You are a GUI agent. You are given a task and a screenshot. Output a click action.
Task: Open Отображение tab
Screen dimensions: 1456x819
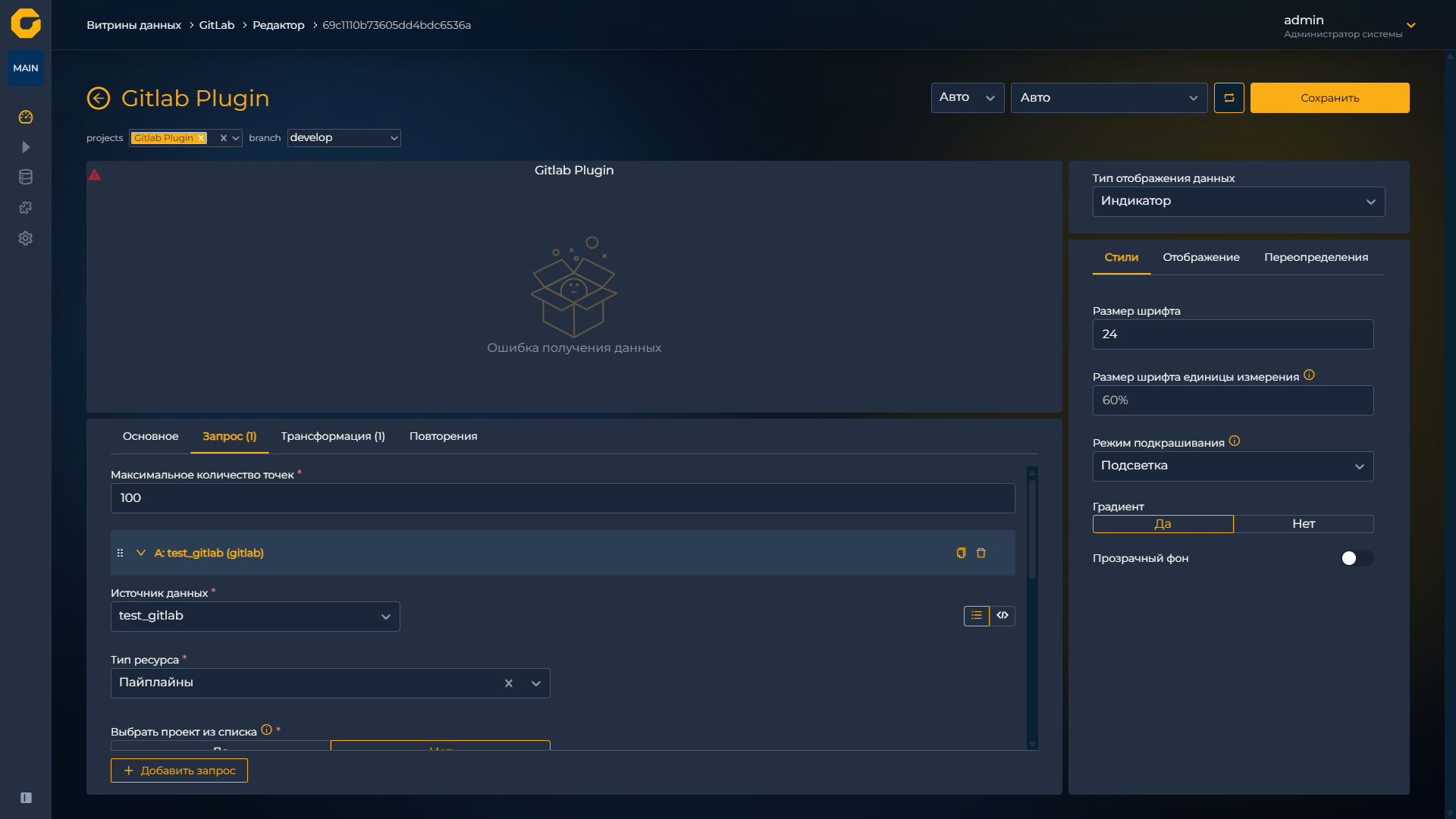pyautogui.click(x=1201, y=257)
